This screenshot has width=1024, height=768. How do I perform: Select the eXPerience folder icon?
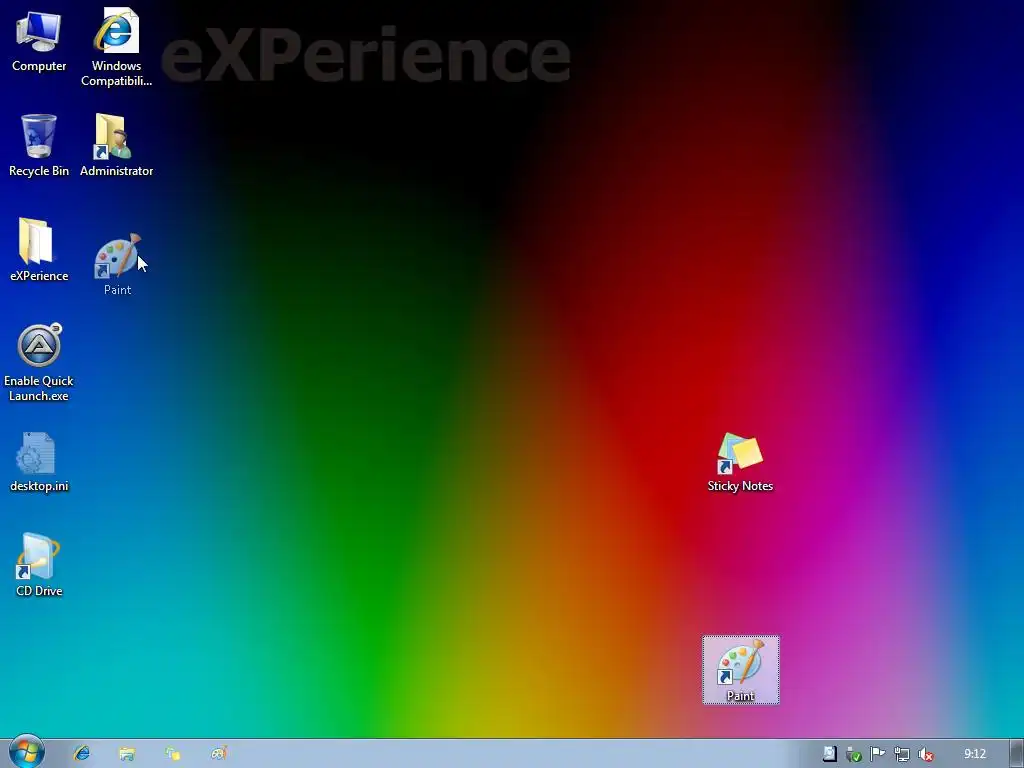tap(39, 249)
